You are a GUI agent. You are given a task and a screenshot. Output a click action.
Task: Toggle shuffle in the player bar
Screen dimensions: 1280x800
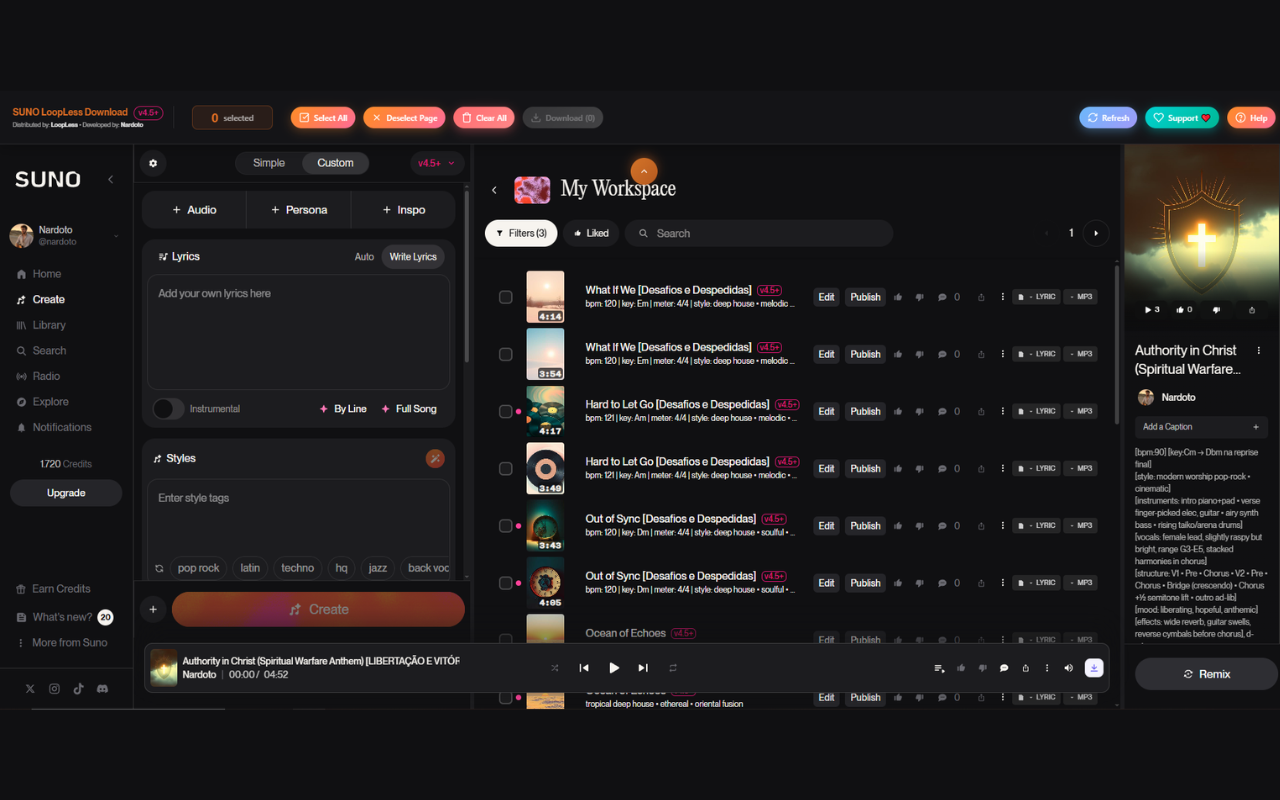(555, 668)
